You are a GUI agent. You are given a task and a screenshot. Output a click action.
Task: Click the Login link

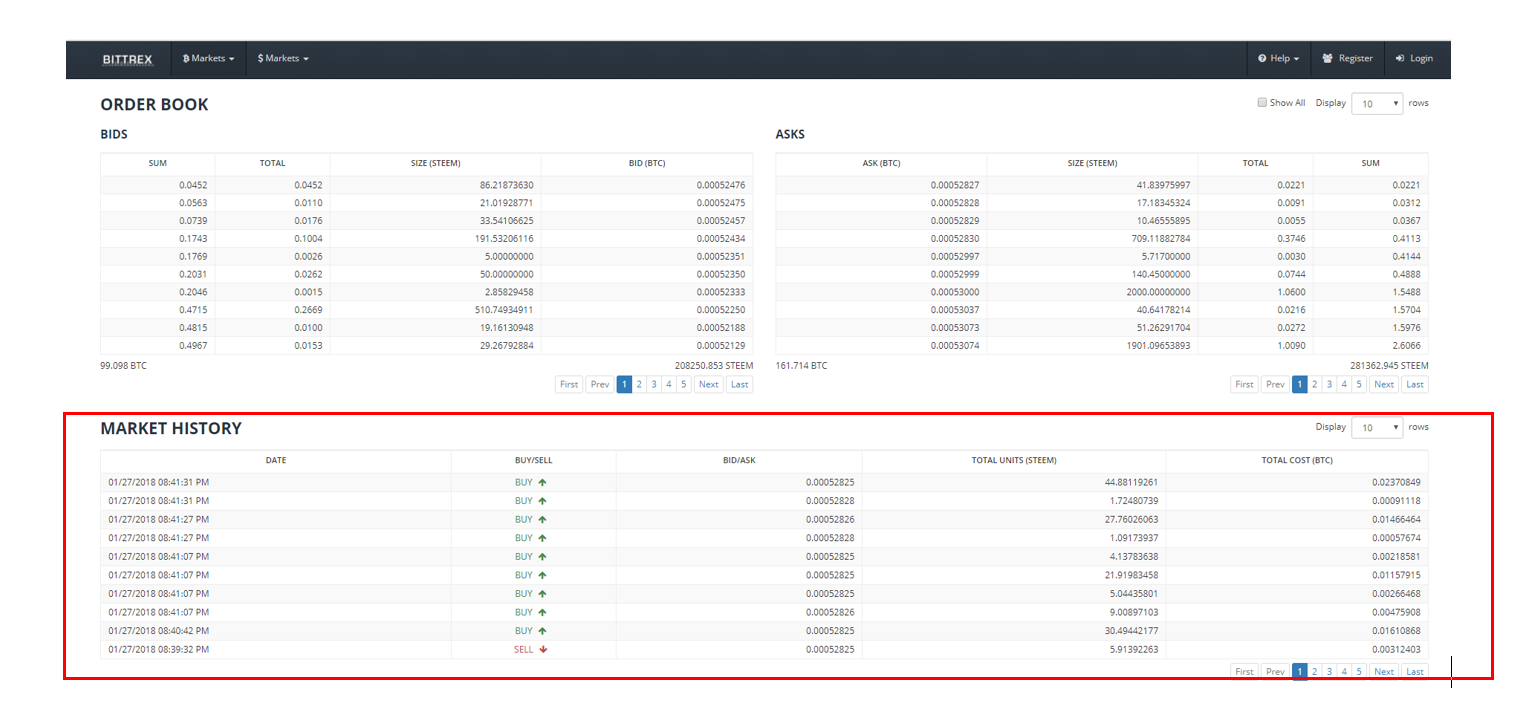(1414, 59)
